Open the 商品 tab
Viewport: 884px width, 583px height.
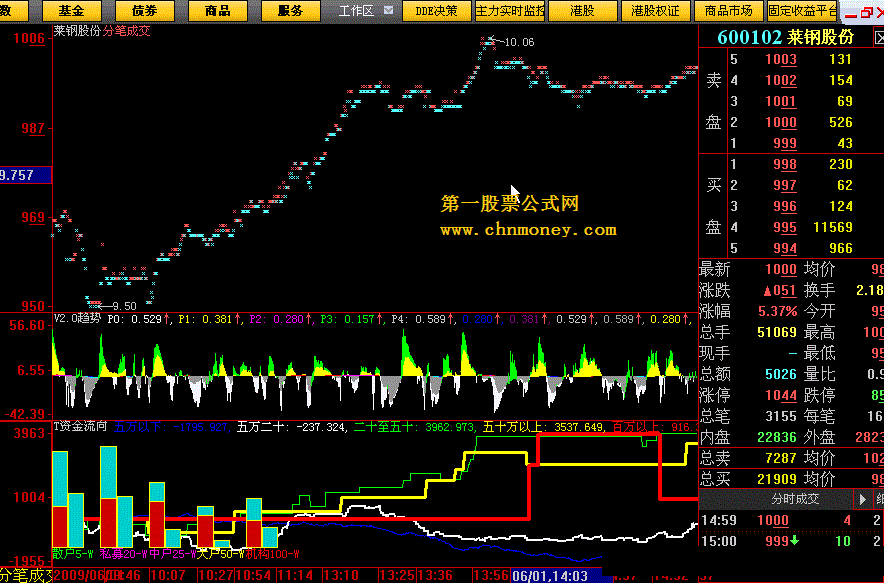pyautogui.click(x=218, y=11)
